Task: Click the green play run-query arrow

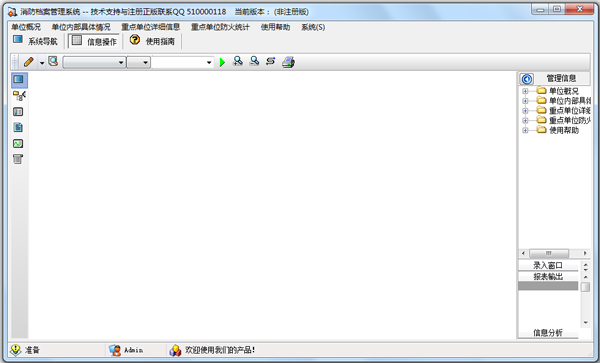Action: 222,62
